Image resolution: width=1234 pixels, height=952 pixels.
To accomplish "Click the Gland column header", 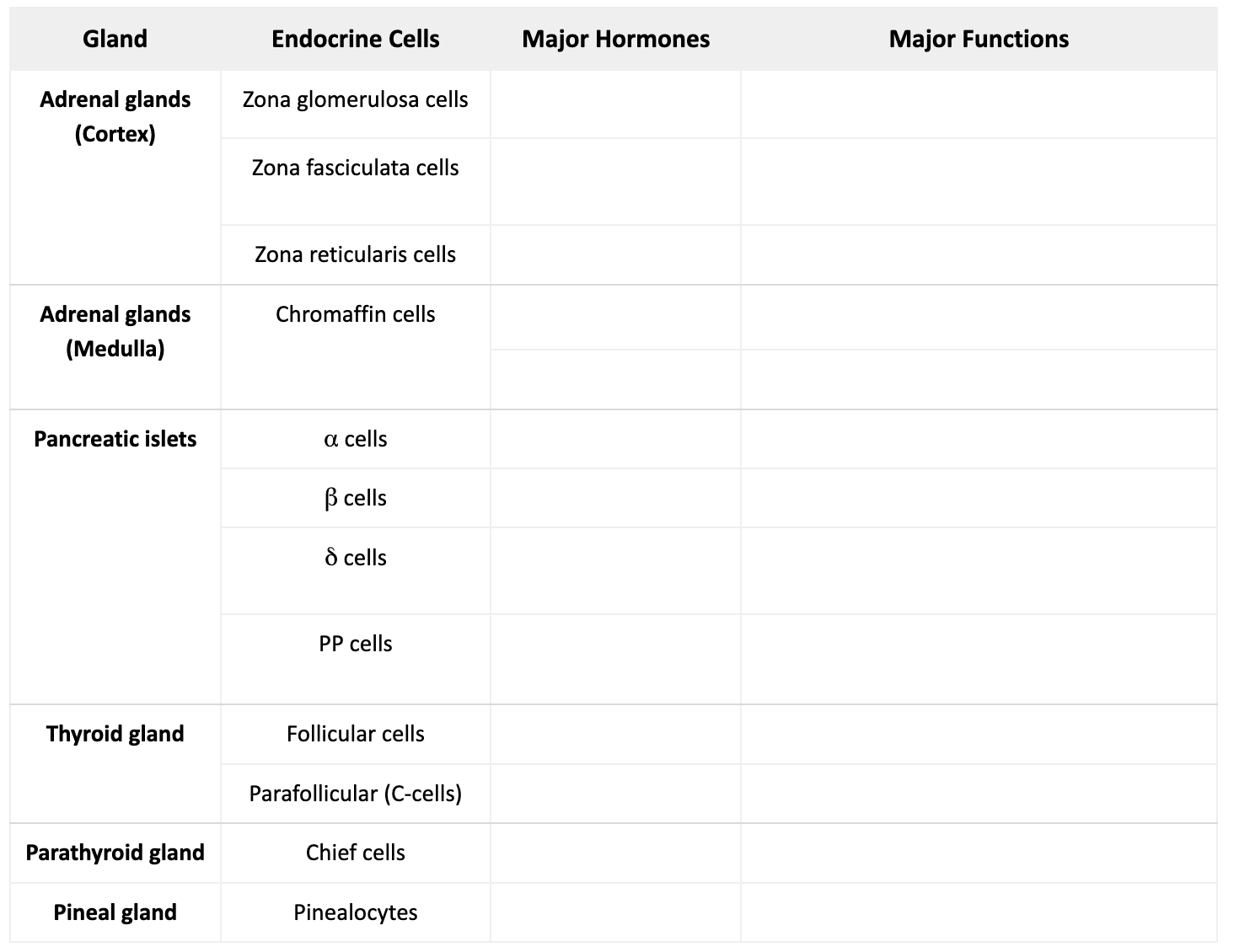I will click(115, 39).
